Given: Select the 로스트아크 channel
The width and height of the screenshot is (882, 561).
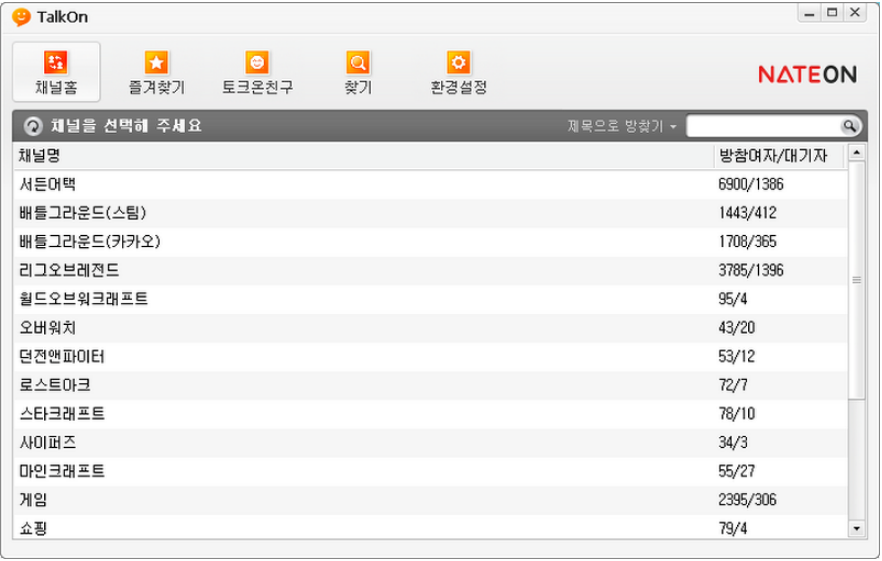Looking at the screenshot, I should click(430, 385).
